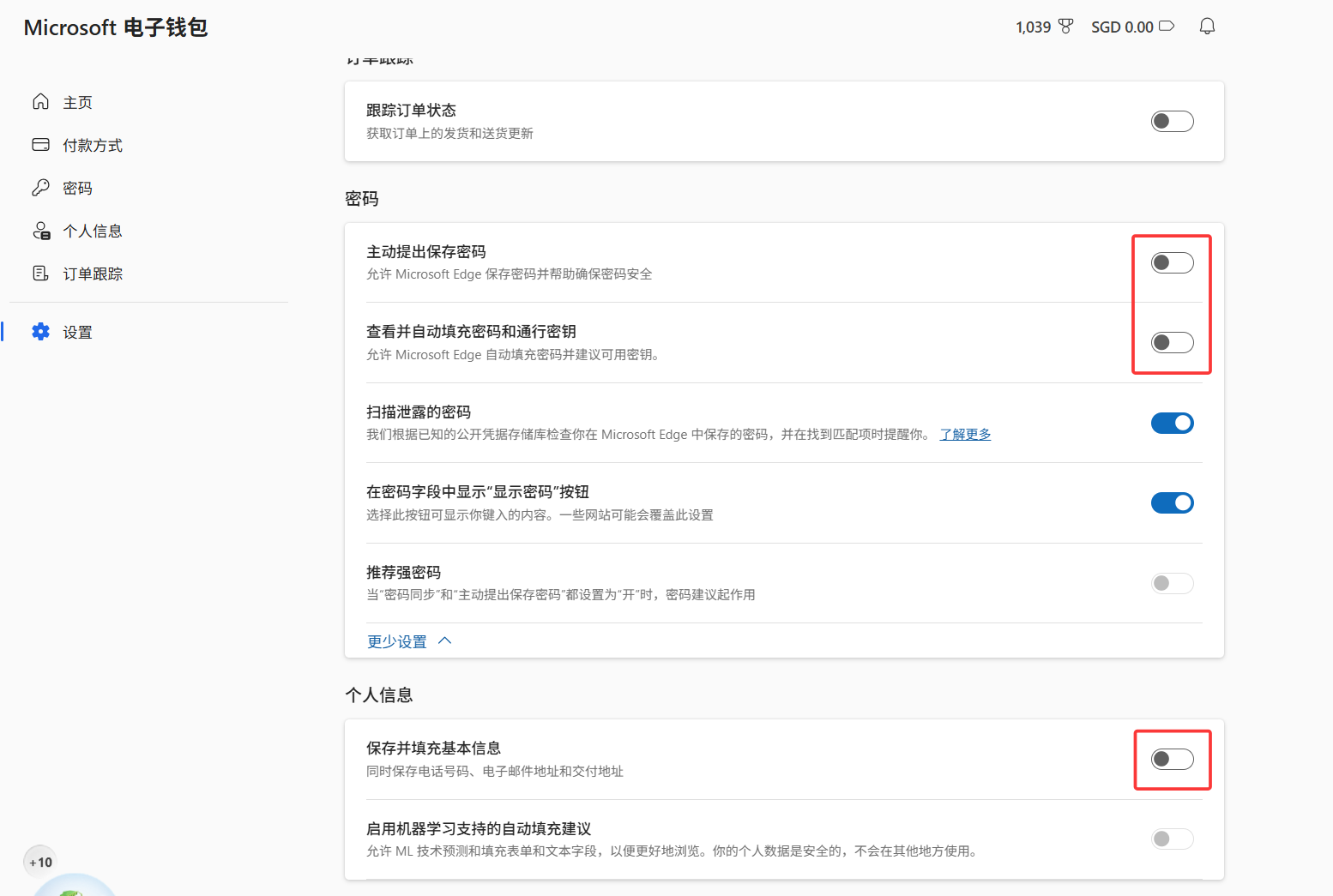Select 设置 in the sidebar
Viewport: 1333px width, 896px height.
point(77,332)
